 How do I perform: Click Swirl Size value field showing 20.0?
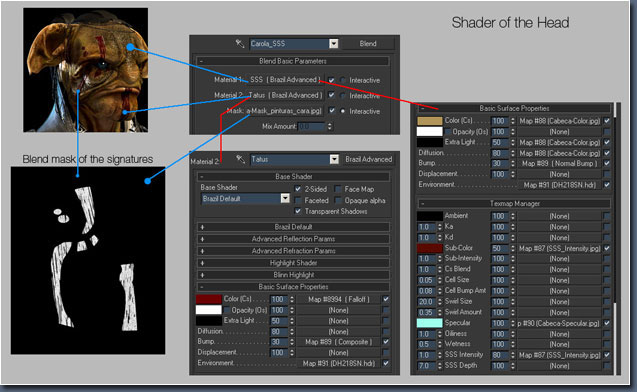pos(426,301)
